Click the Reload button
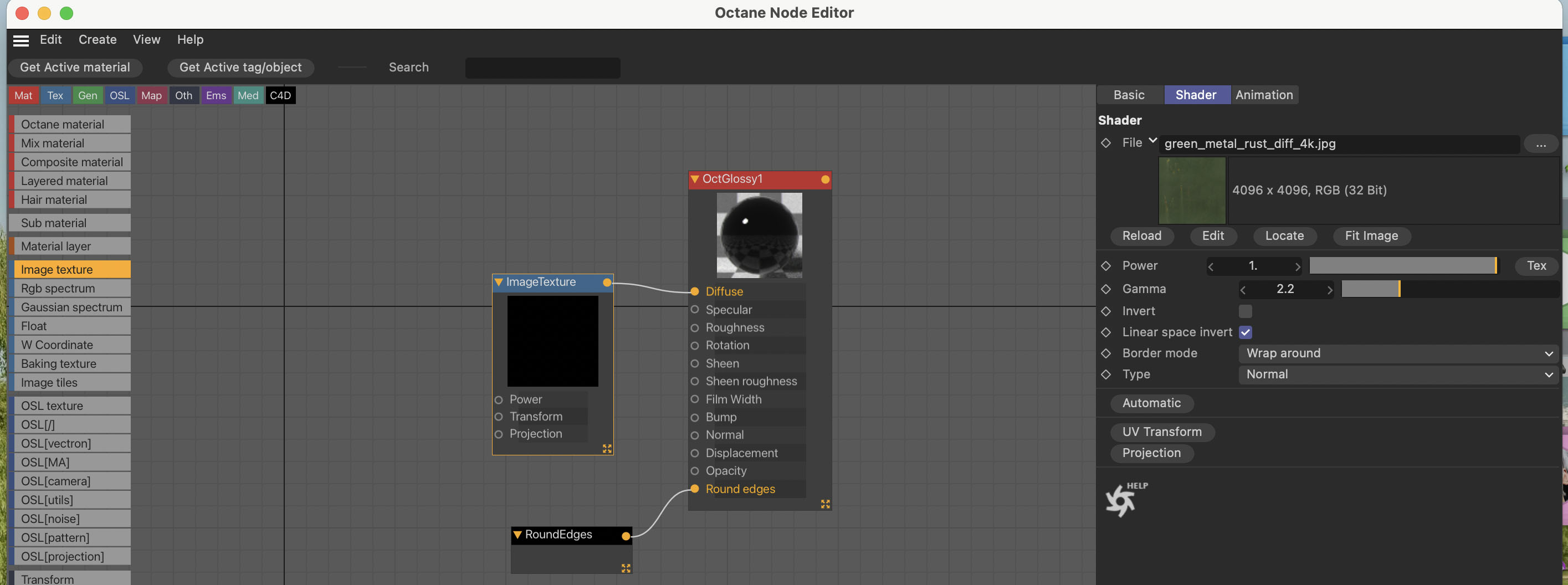This screenshot has height=585, width=1568. coord(1141,236)
